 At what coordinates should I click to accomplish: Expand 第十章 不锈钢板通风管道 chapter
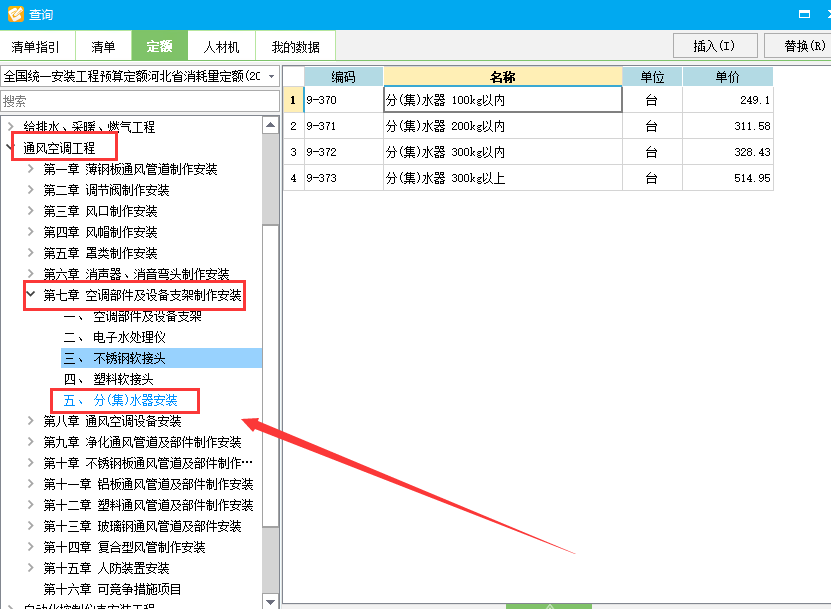(x=31, y=463)
